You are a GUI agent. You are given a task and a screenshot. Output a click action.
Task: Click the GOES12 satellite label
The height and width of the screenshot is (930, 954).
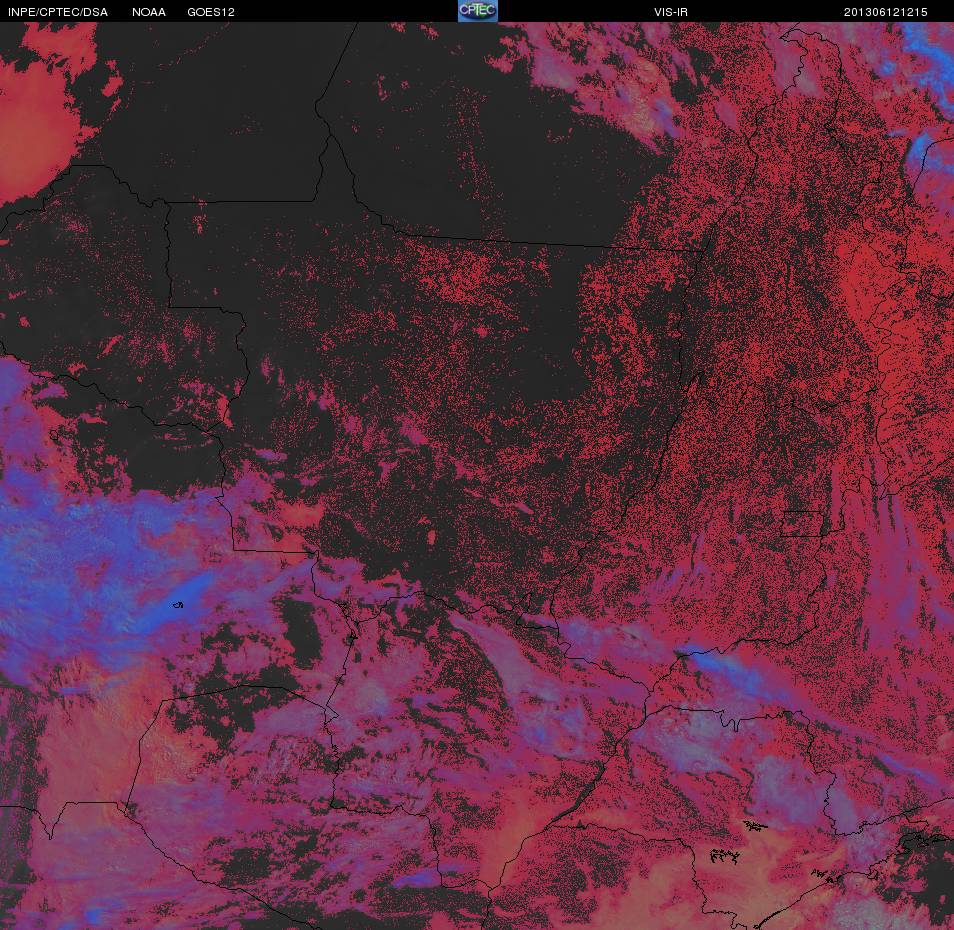(211, 12)
